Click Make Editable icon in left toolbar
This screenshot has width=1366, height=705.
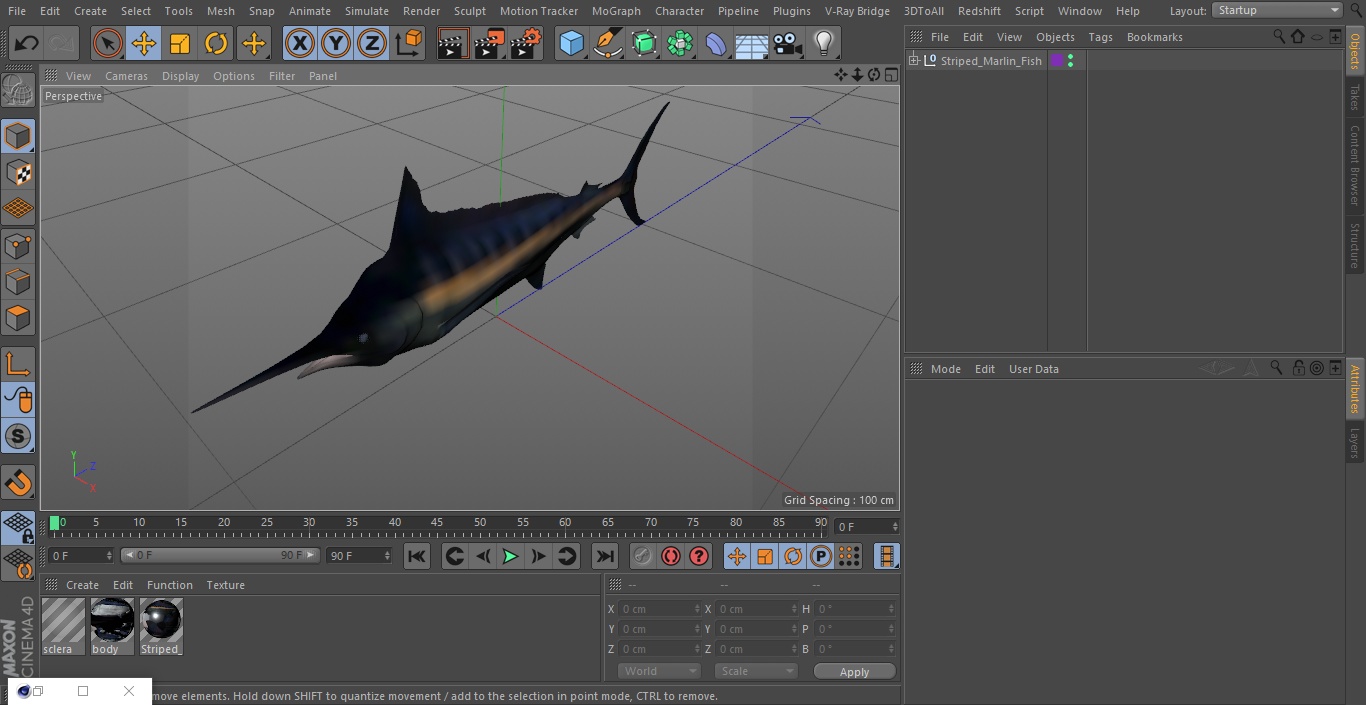click(18, 90)
